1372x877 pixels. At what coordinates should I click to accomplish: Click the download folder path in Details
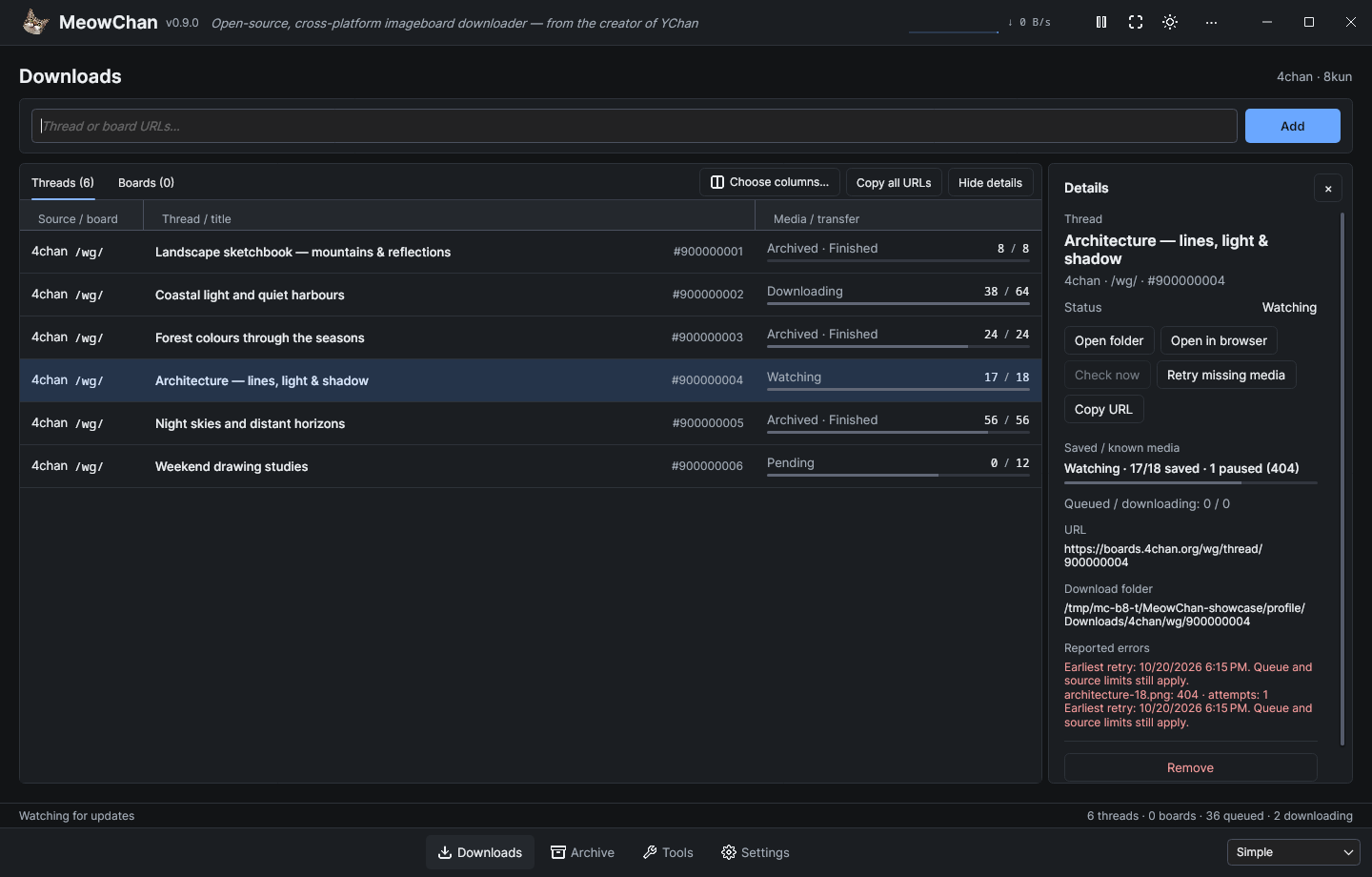click(1184, 615)
